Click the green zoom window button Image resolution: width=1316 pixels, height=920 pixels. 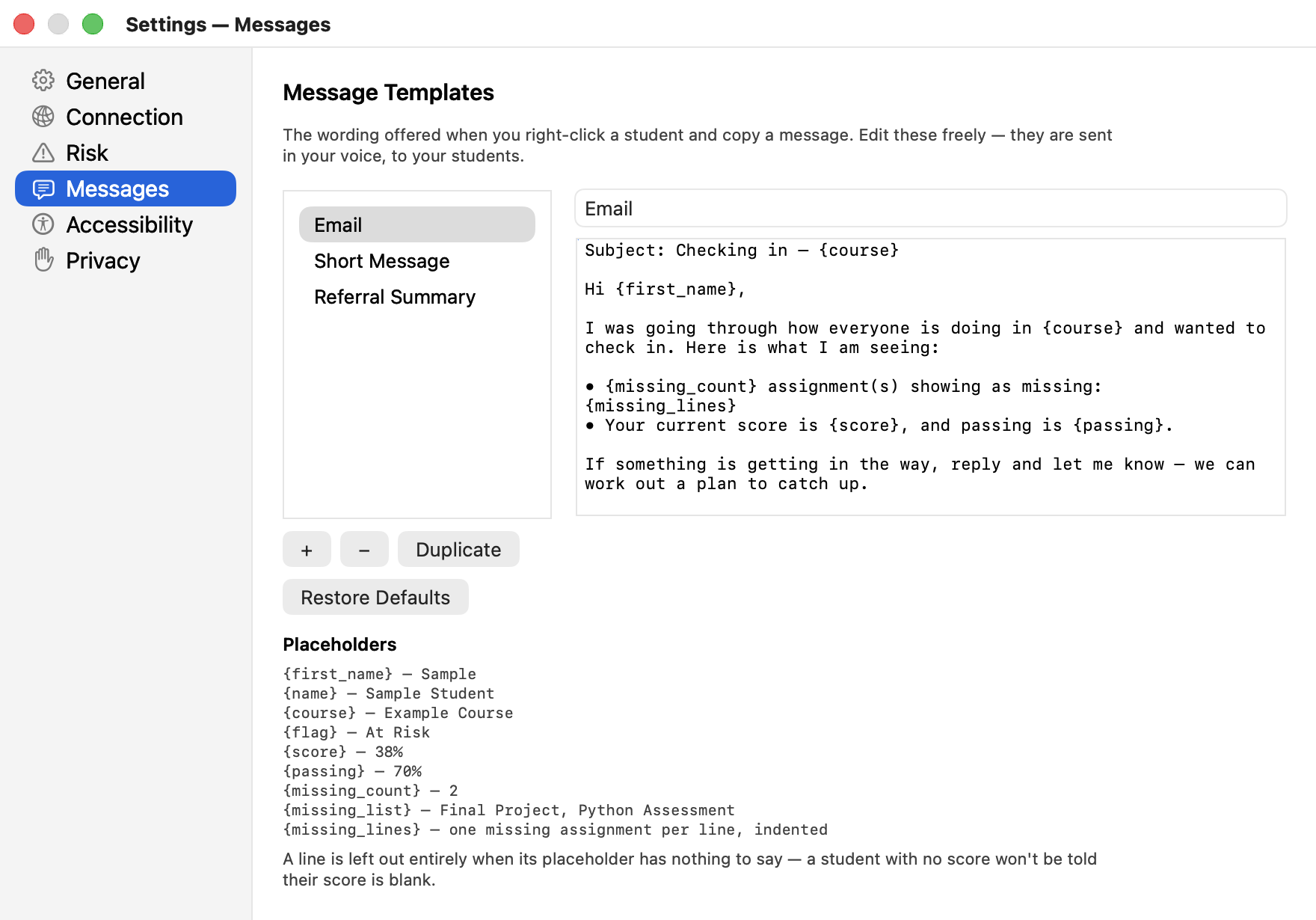pyautogui.click(x=93, y=24)
